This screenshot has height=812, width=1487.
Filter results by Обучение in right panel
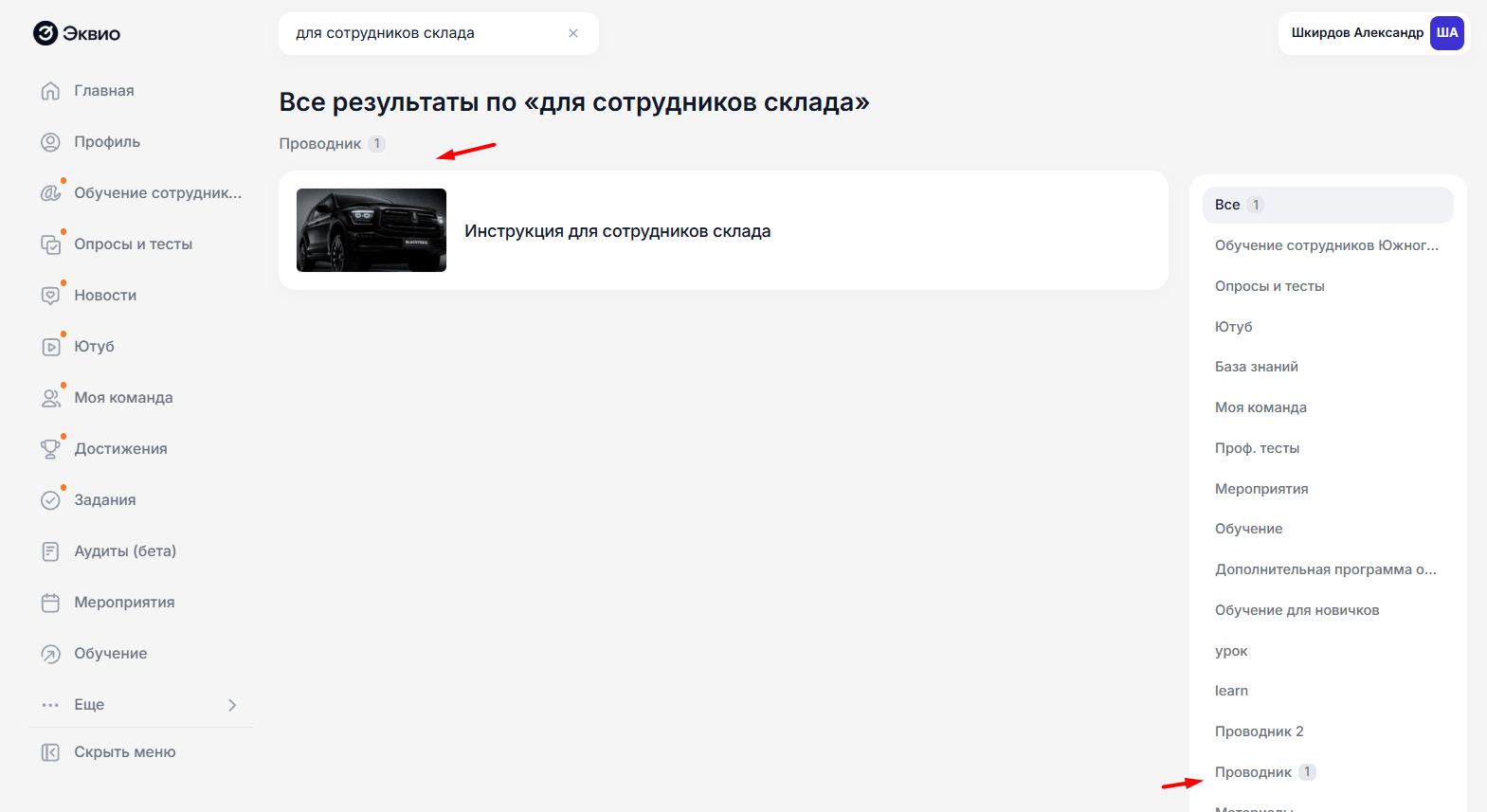[x=1248, y=529]
